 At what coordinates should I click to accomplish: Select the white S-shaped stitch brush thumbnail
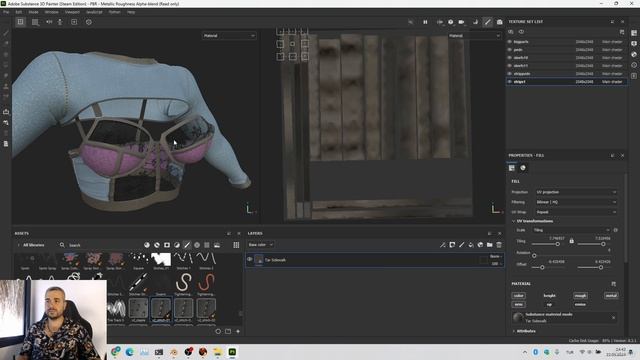point(184,282)
